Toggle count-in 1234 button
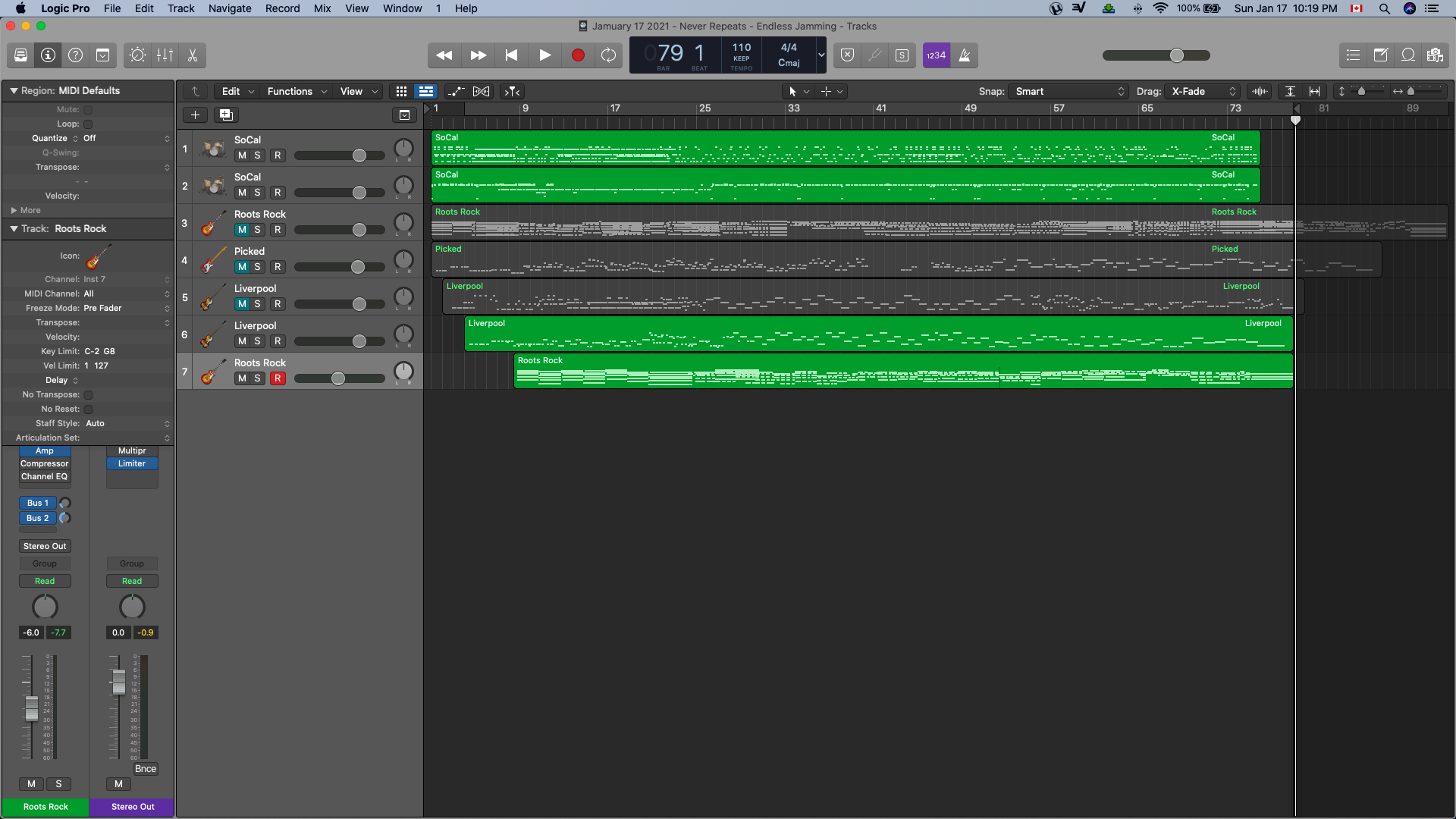The width and height of the screenshot is (1456, 819). [937, 55]
